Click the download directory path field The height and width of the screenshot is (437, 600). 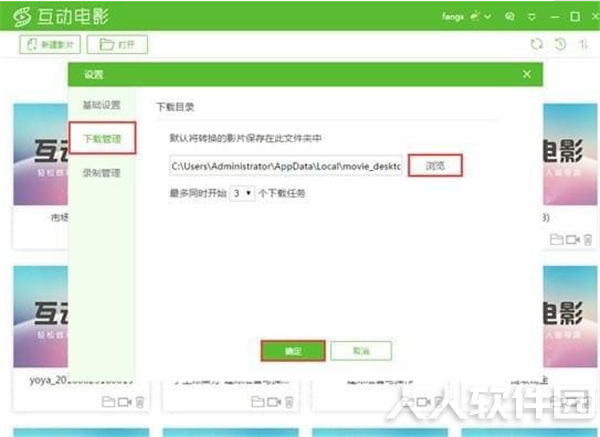point(285,166)
